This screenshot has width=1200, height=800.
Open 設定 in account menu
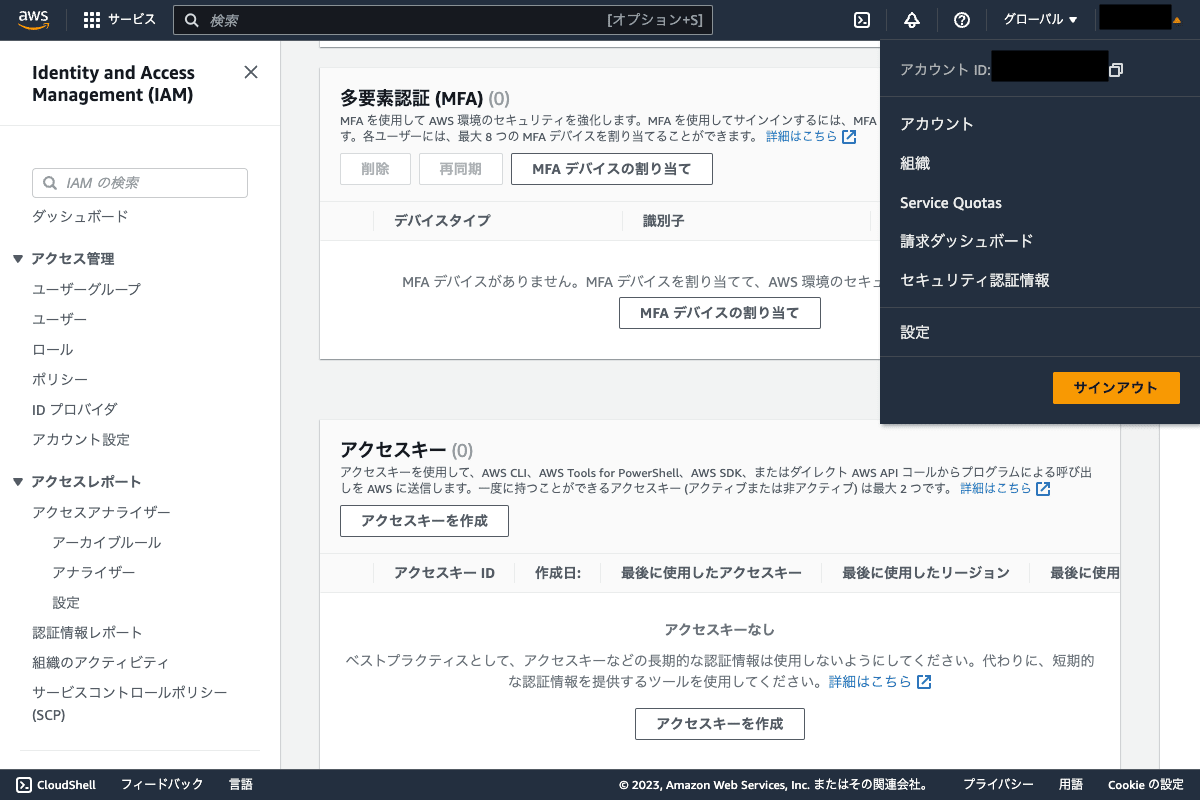915,333
